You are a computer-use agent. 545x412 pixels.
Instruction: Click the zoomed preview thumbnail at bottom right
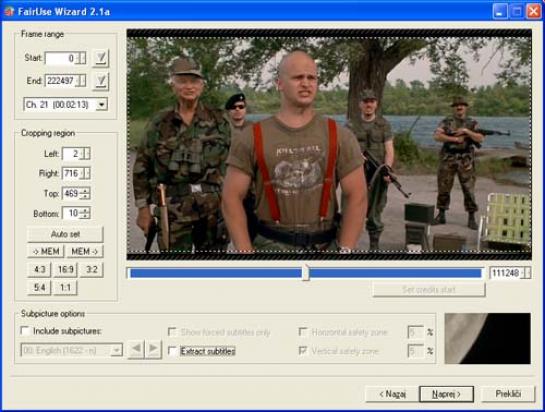[488, 338]
